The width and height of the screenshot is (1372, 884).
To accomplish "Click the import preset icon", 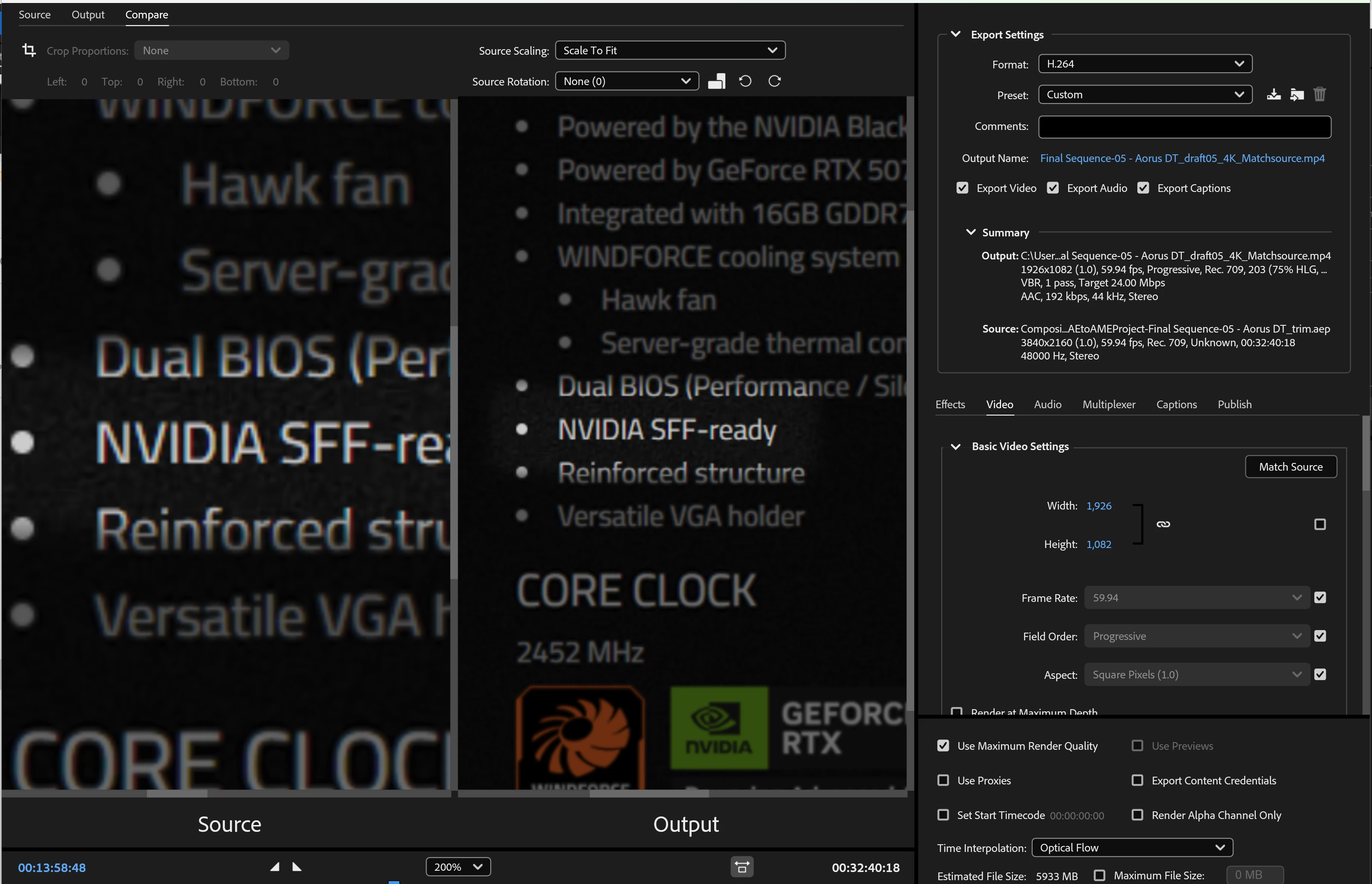I will pos(1296,94).
